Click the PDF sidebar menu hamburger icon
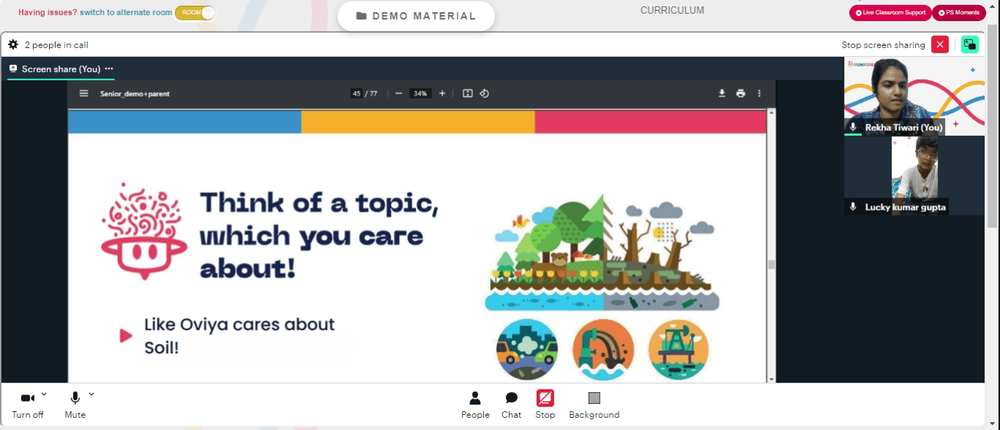Screen dimensions: 1000x430 coord(84,93)
